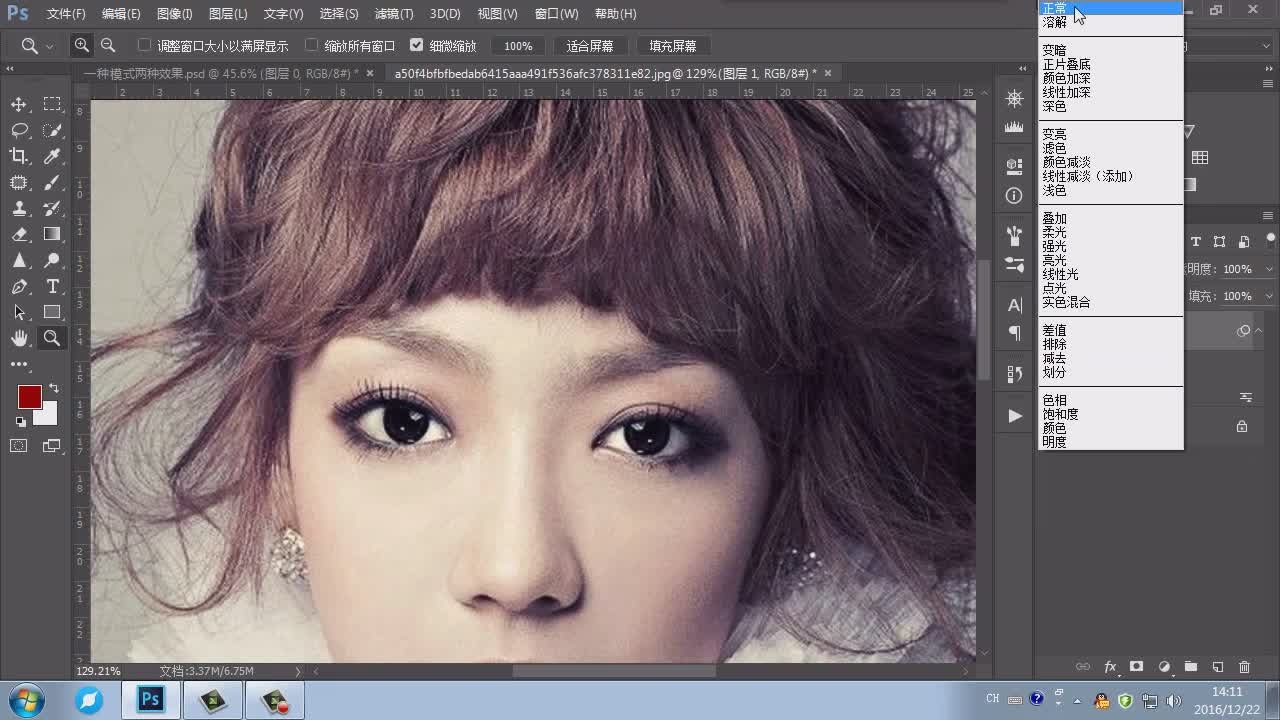Open the Paragraph panel icon
The width and height of the screenshot is (1280, 720).
pyautogui.click(x=1014, y=333)
